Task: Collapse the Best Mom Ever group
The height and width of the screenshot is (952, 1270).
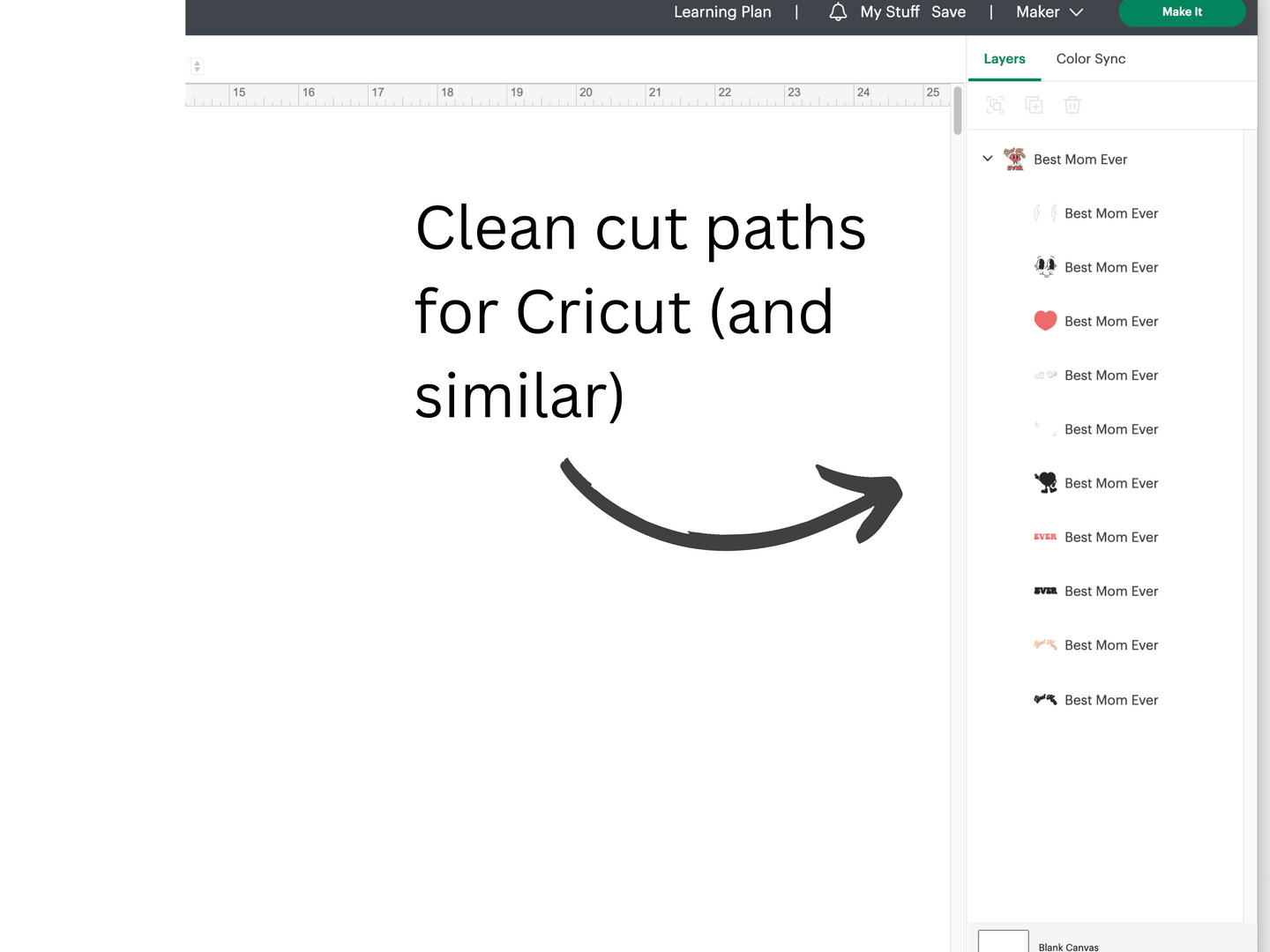Action: (988, 159)
